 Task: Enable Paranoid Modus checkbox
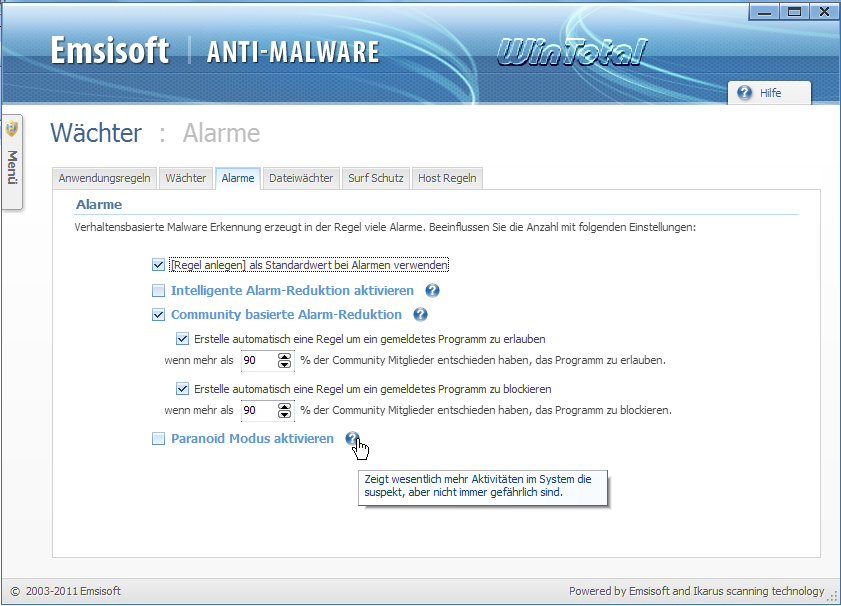[x=158, y=439]
